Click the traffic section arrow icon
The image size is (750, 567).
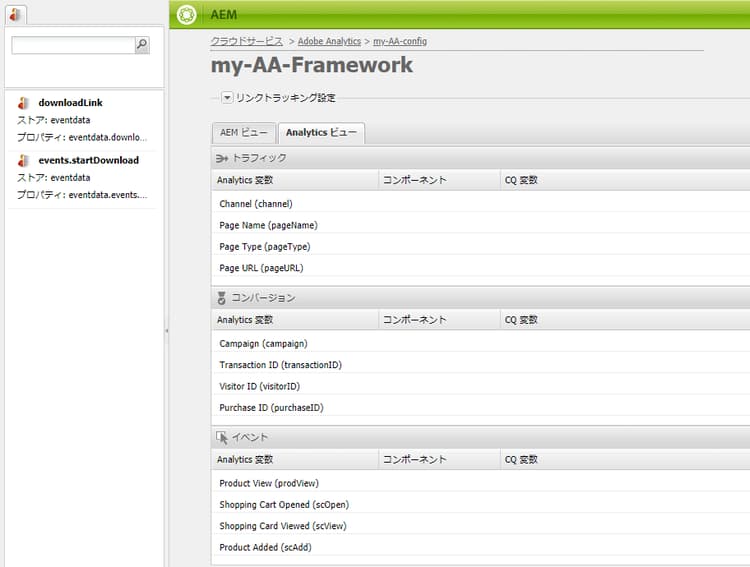coord(221,158)
